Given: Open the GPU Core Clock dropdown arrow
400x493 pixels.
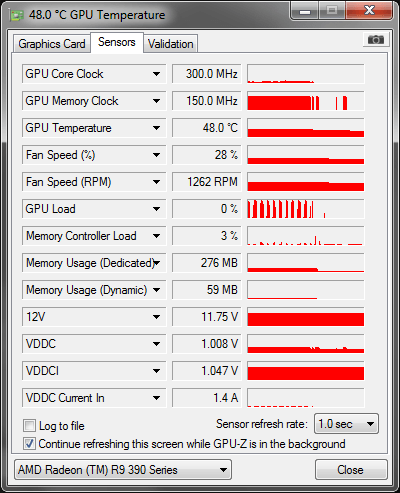Looking at the screenshot, I should pos(156,74).
